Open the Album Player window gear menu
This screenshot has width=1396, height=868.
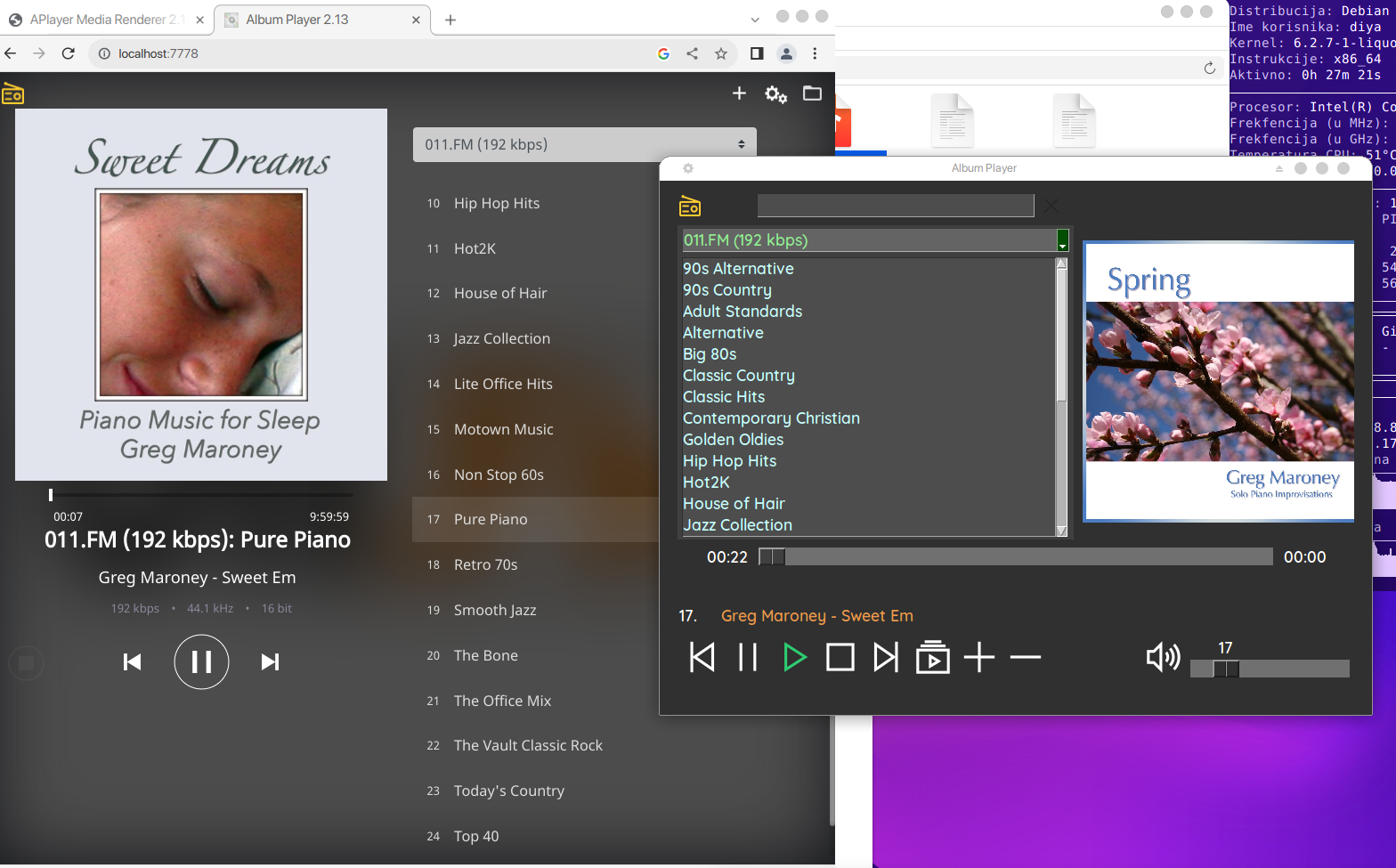click(687, 168)
